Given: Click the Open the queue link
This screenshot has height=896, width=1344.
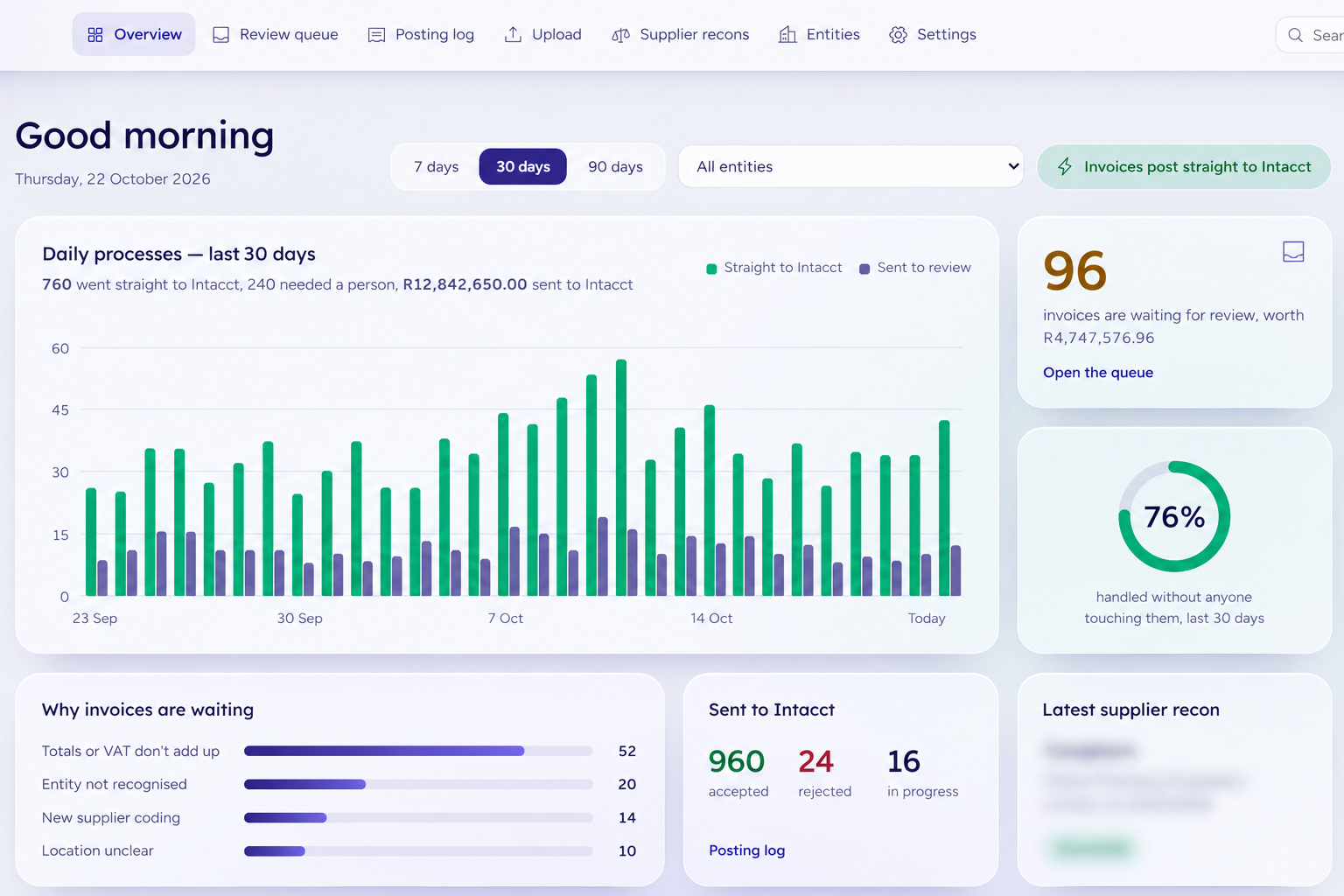Looking at the screenshot, I should coord(1098,373).
